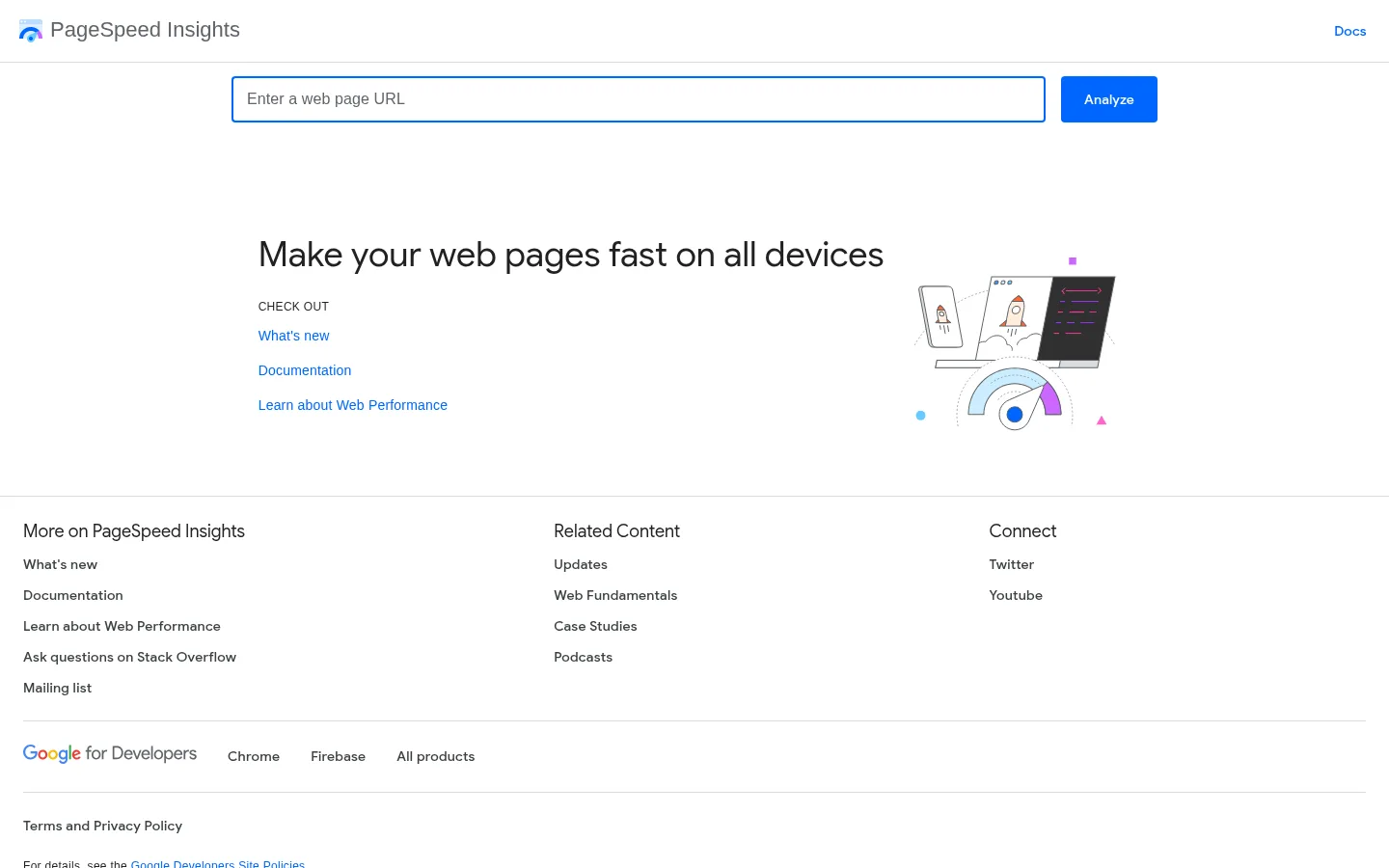Image resolution: width=1389 pixels, height=868 pixels.
Task: Open Documentation link under Check Out
Action: coord(305,370)
